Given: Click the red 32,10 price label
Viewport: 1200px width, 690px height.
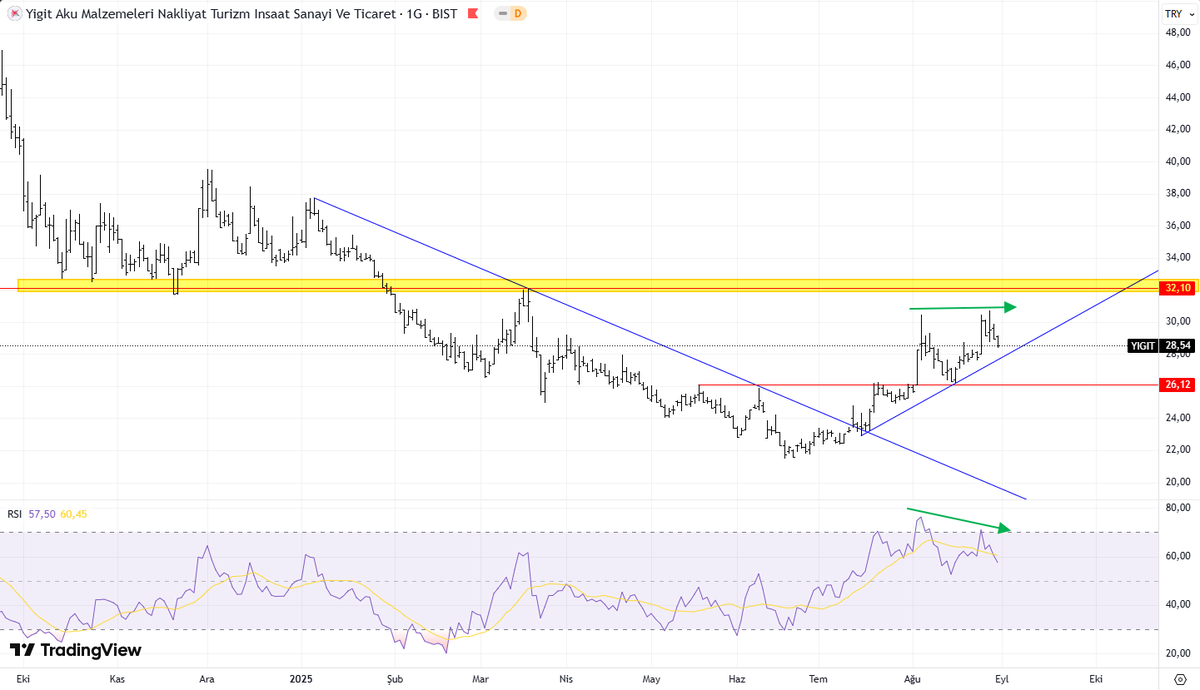Looking at the screenshot, I should click(x=1177, y=288).
